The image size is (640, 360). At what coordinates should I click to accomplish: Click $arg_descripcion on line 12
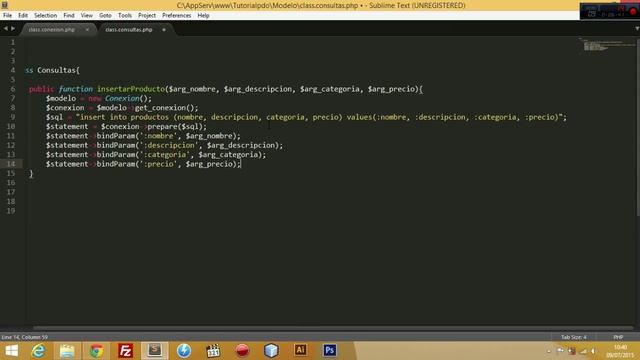(240, 145)
